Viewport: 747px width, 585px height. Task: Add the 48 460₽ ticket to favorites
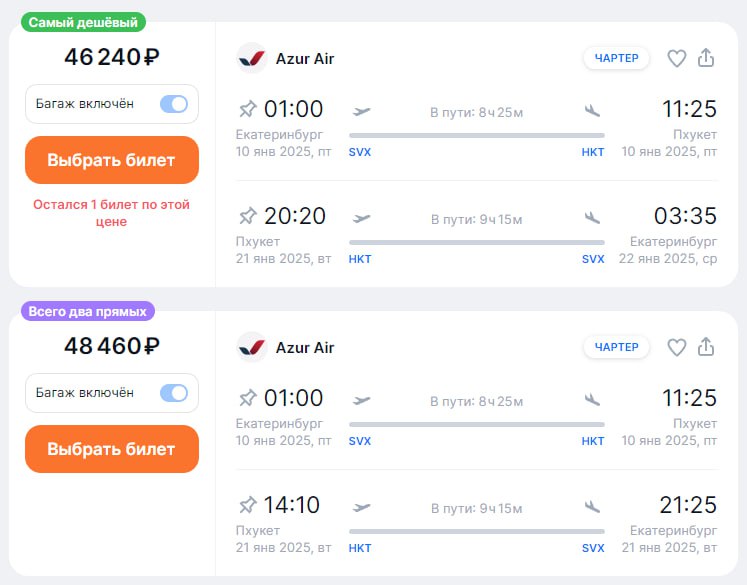pyautogui.click(x=677, y=347)
